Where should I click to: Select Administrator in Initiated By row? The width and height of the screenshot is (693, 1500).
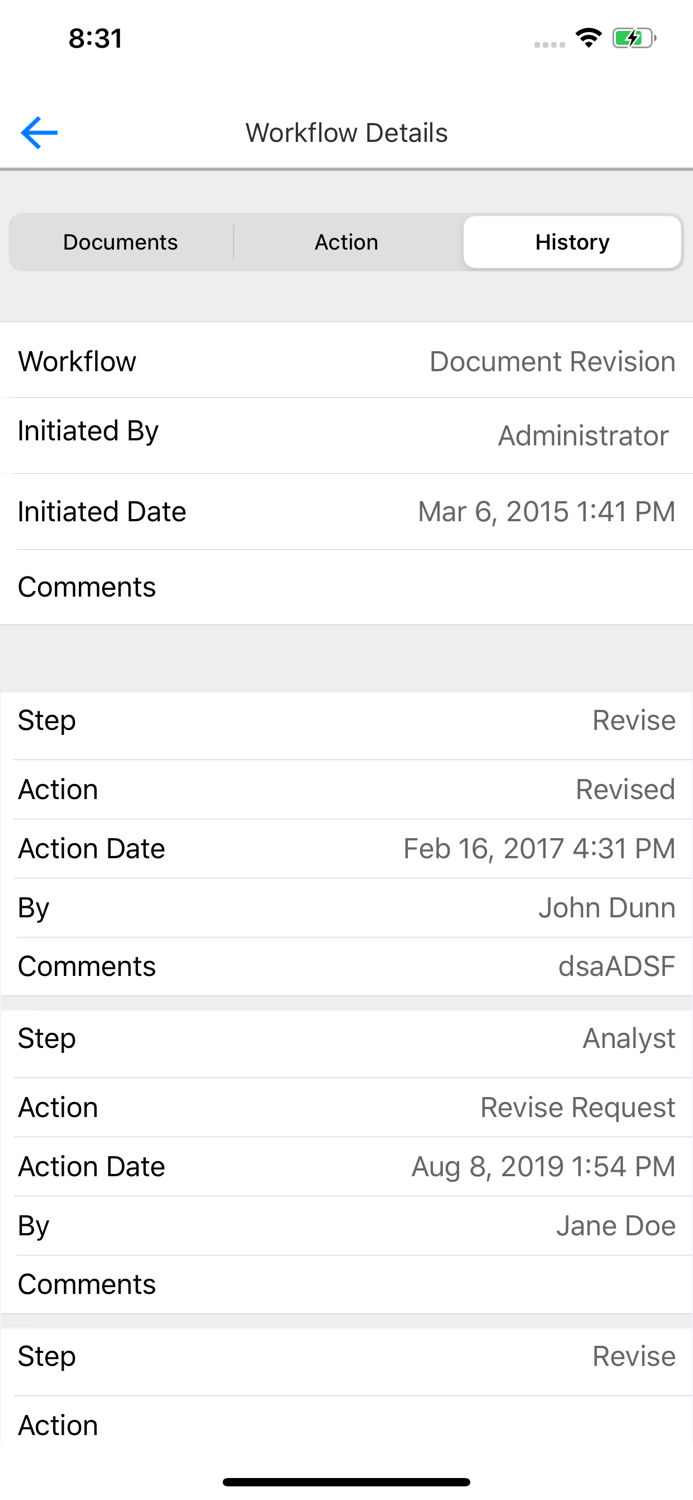click(583, 436)
